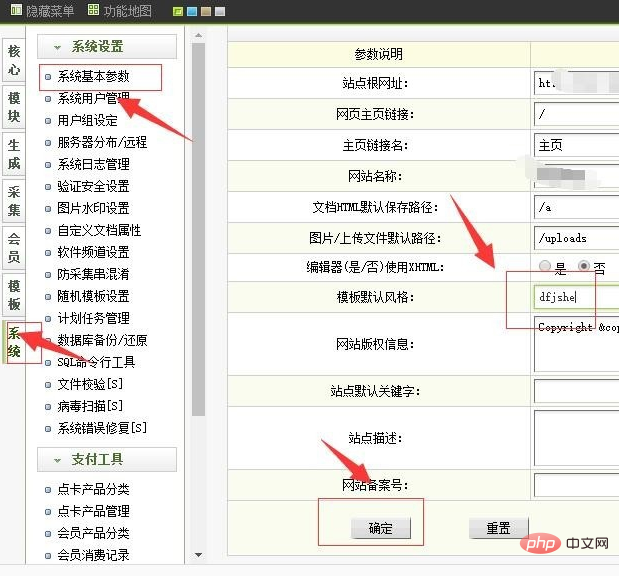Click the 主页链接名 input field

tap(576, 145)
